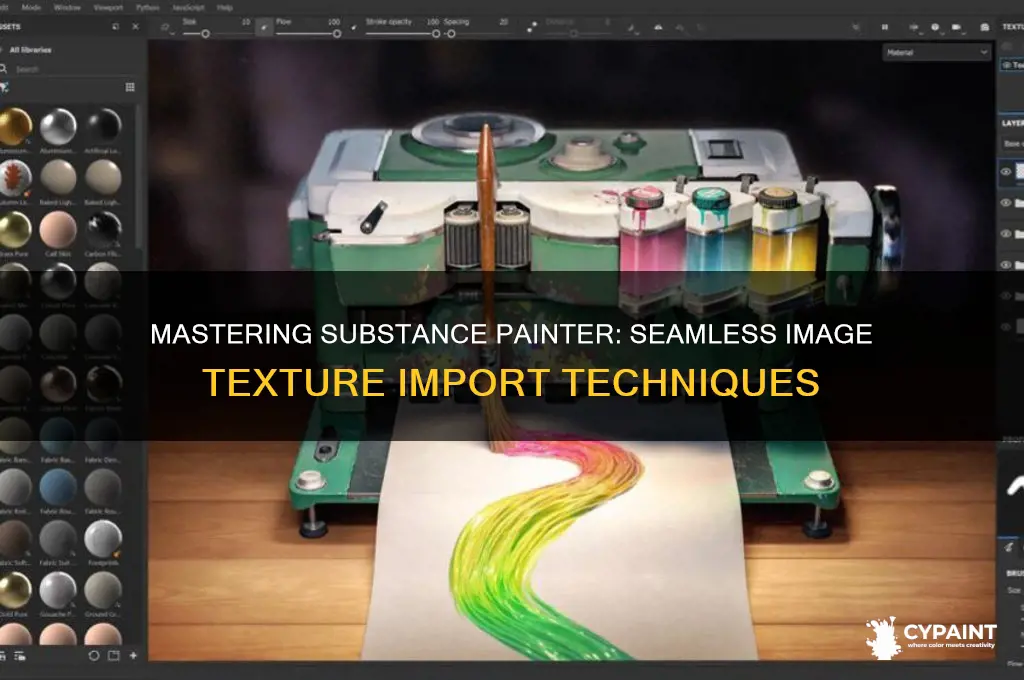
Task: Toggle pen pressure for Flow
Action: tap(353, 27)
